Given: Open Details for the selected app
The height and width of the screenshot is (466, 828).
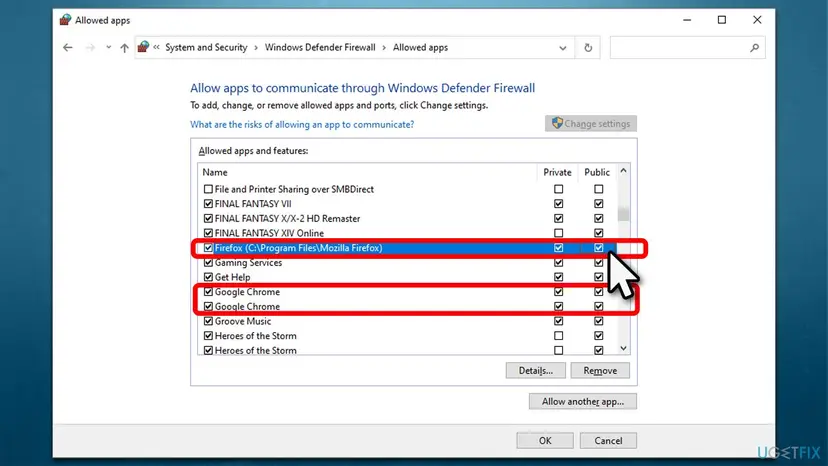Looking at the screenshot, I should click(x=535, y=370).
